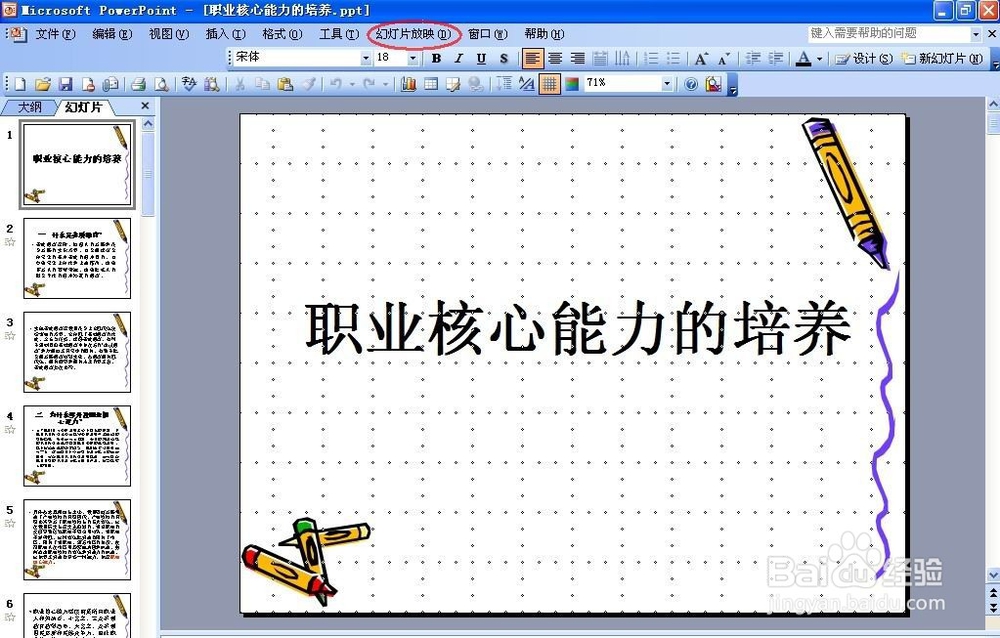The width and height of the screenshot is (1000, 638).
Task: Expand the 71% zoom dropdown
Action: 667,84
